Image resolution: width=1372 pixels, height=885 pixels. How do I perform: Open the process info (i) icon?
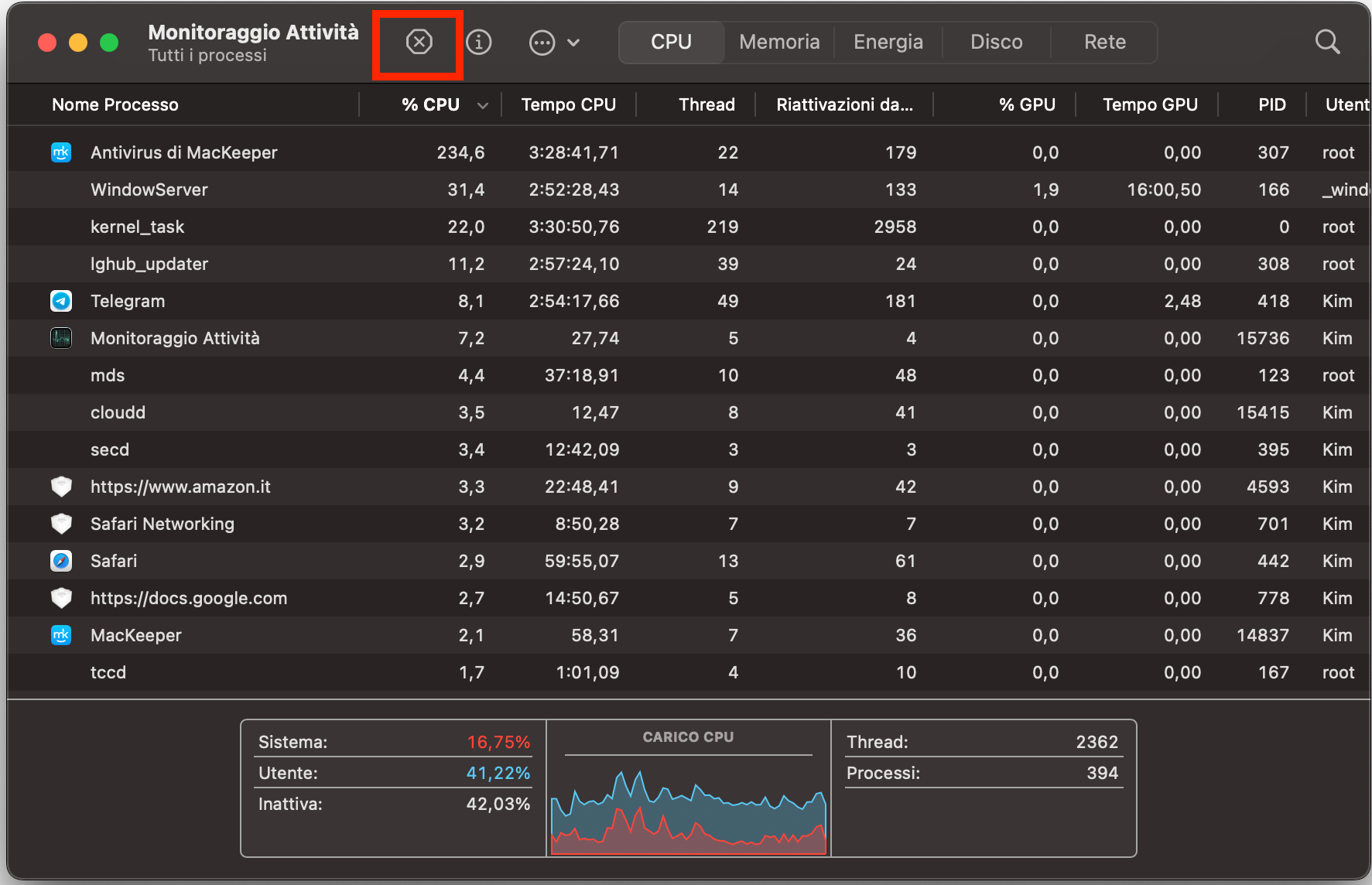click(x=479, y=42)
